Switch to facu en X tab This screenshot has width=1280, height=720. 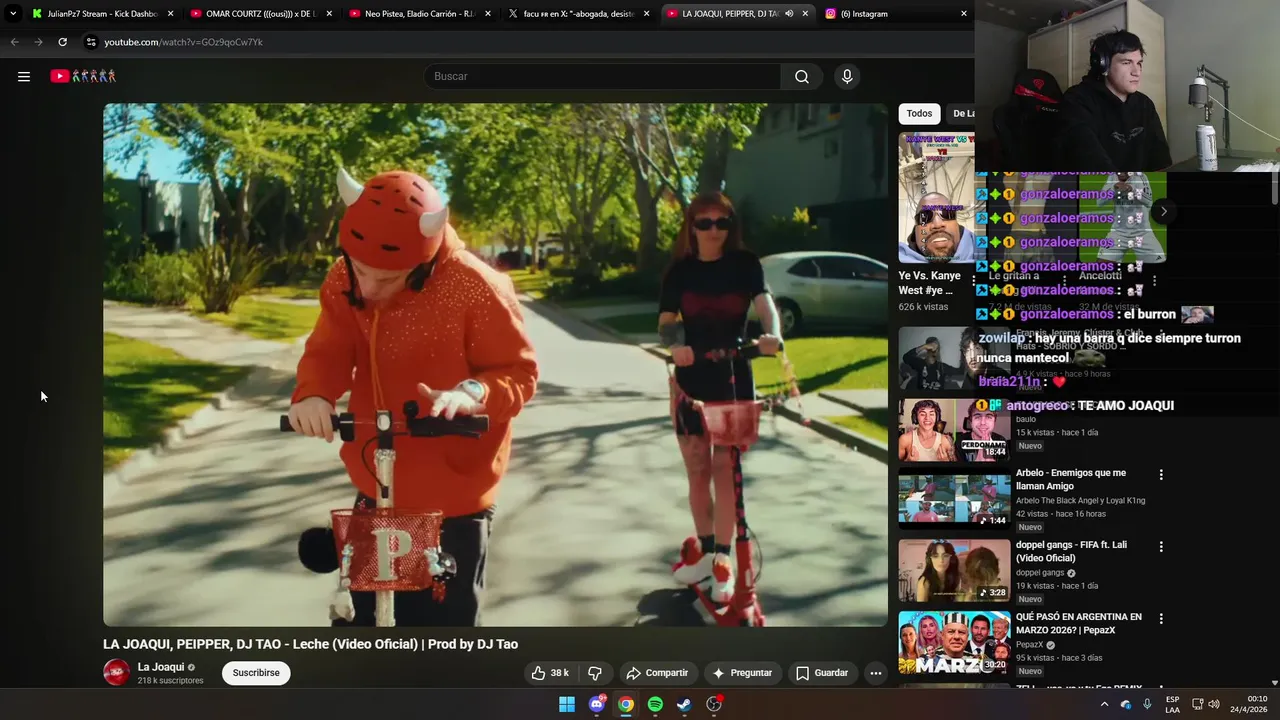click(x=579, y=14)
